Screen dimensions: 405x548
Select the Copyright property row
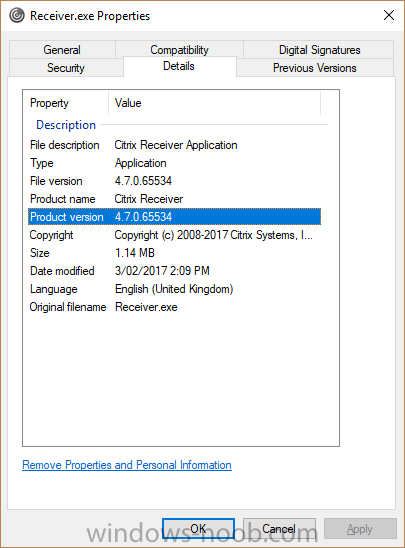[174, 235]
